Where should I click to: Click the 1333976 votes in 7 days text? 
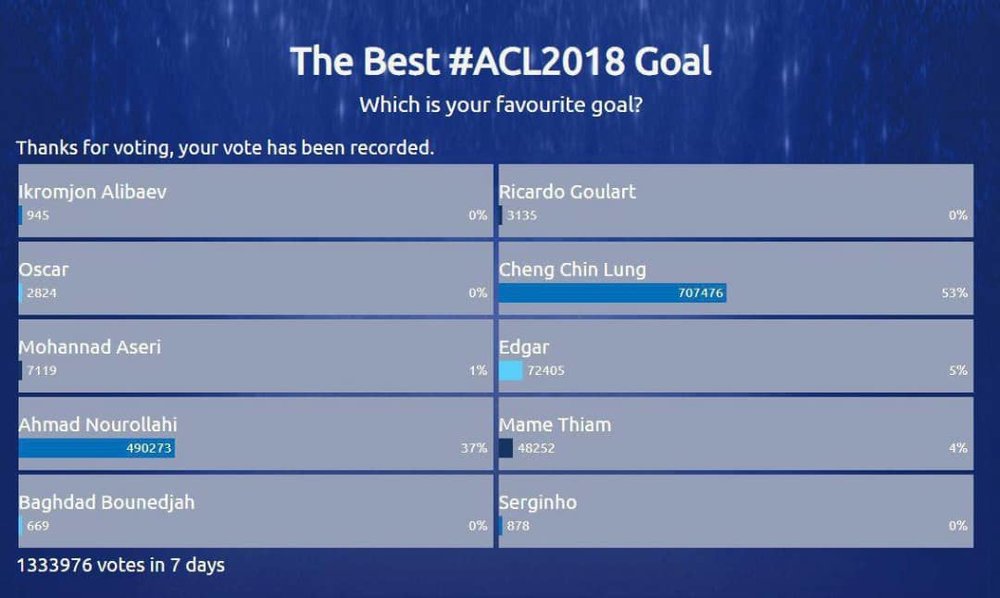(x=121, y=565)
